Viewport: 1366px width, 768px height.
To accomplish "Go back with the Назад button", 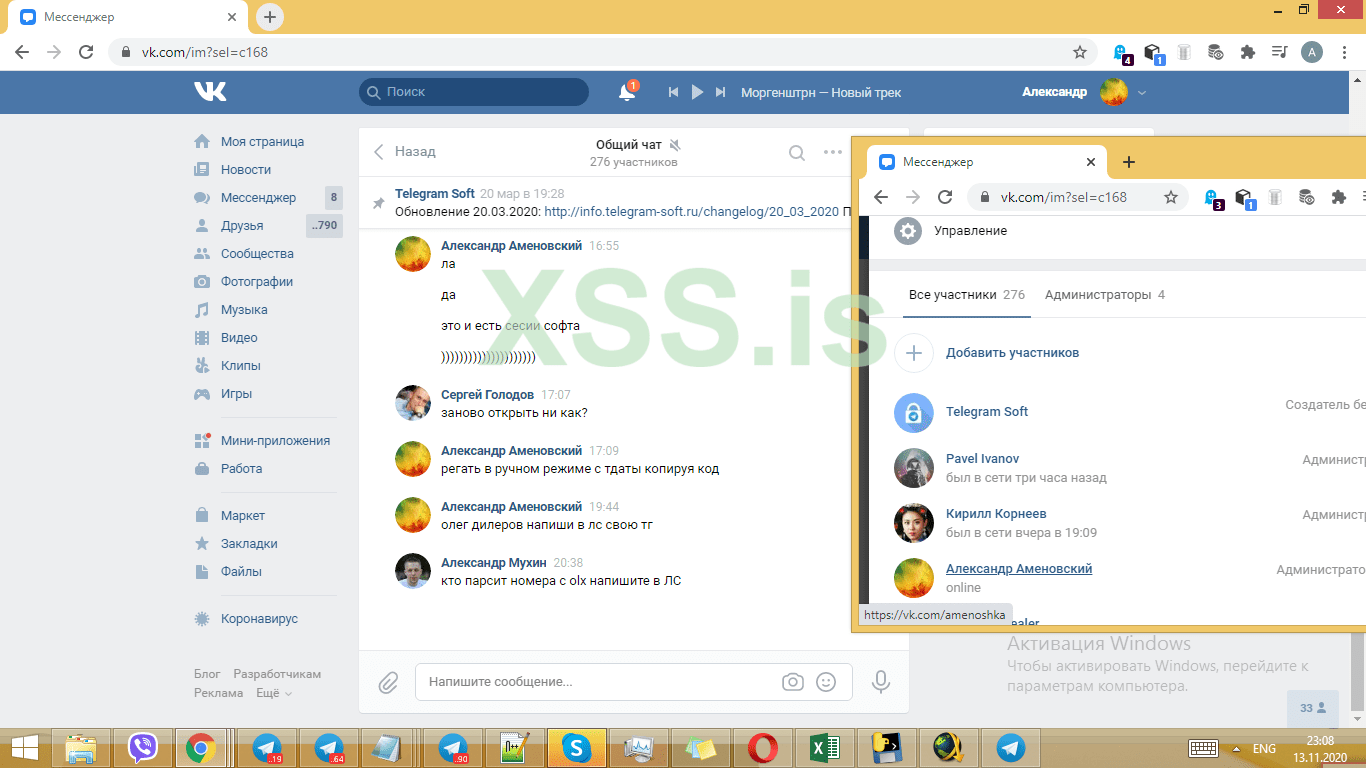I will [x=404, y=152].
